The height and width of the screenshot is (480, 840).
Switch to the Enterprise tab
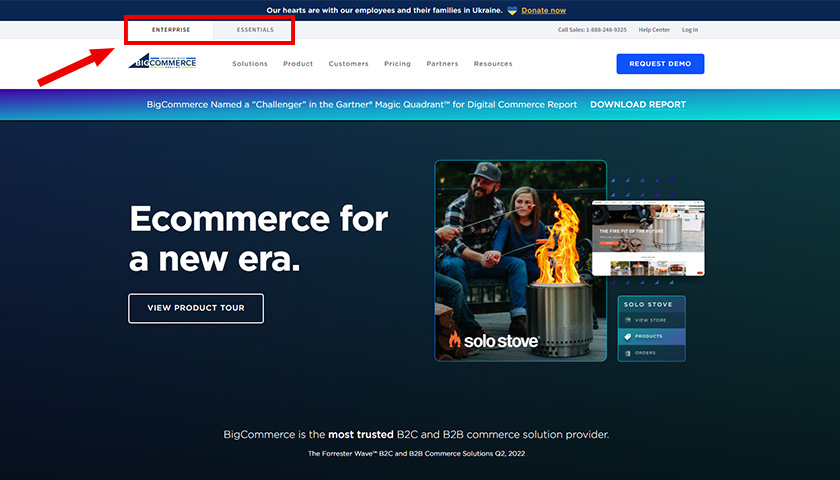pyautogui.click(x=171, y=30)
